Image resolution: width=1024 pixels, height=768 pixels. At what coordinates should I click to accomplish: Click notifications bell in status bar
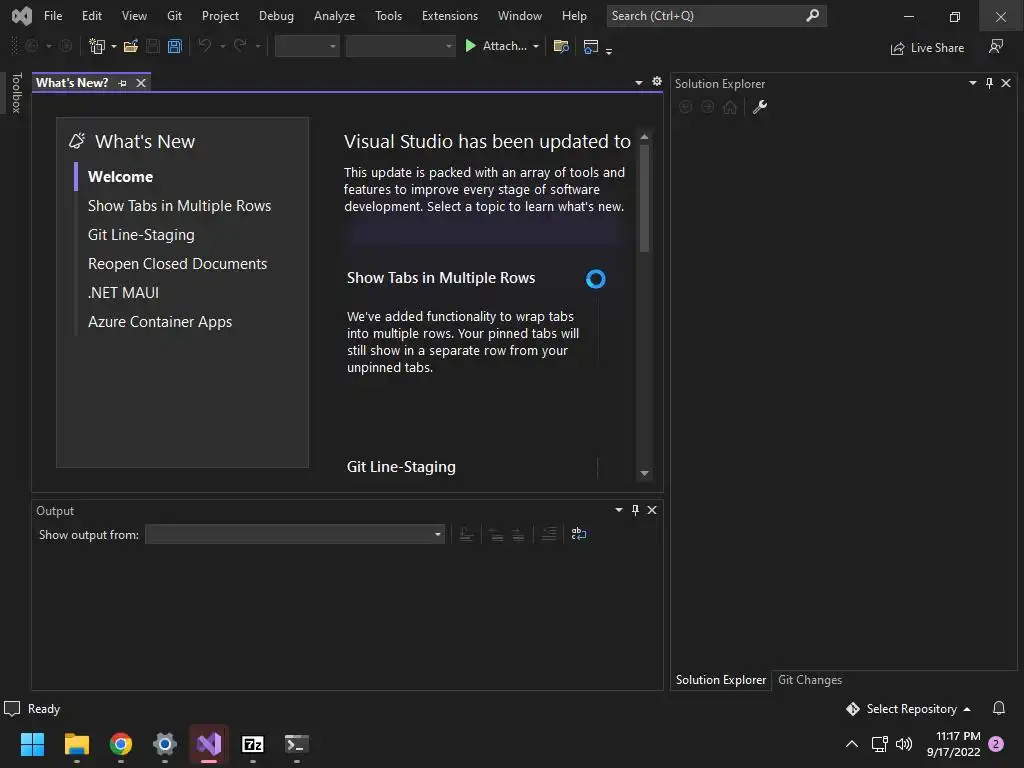tap(999, 709)
